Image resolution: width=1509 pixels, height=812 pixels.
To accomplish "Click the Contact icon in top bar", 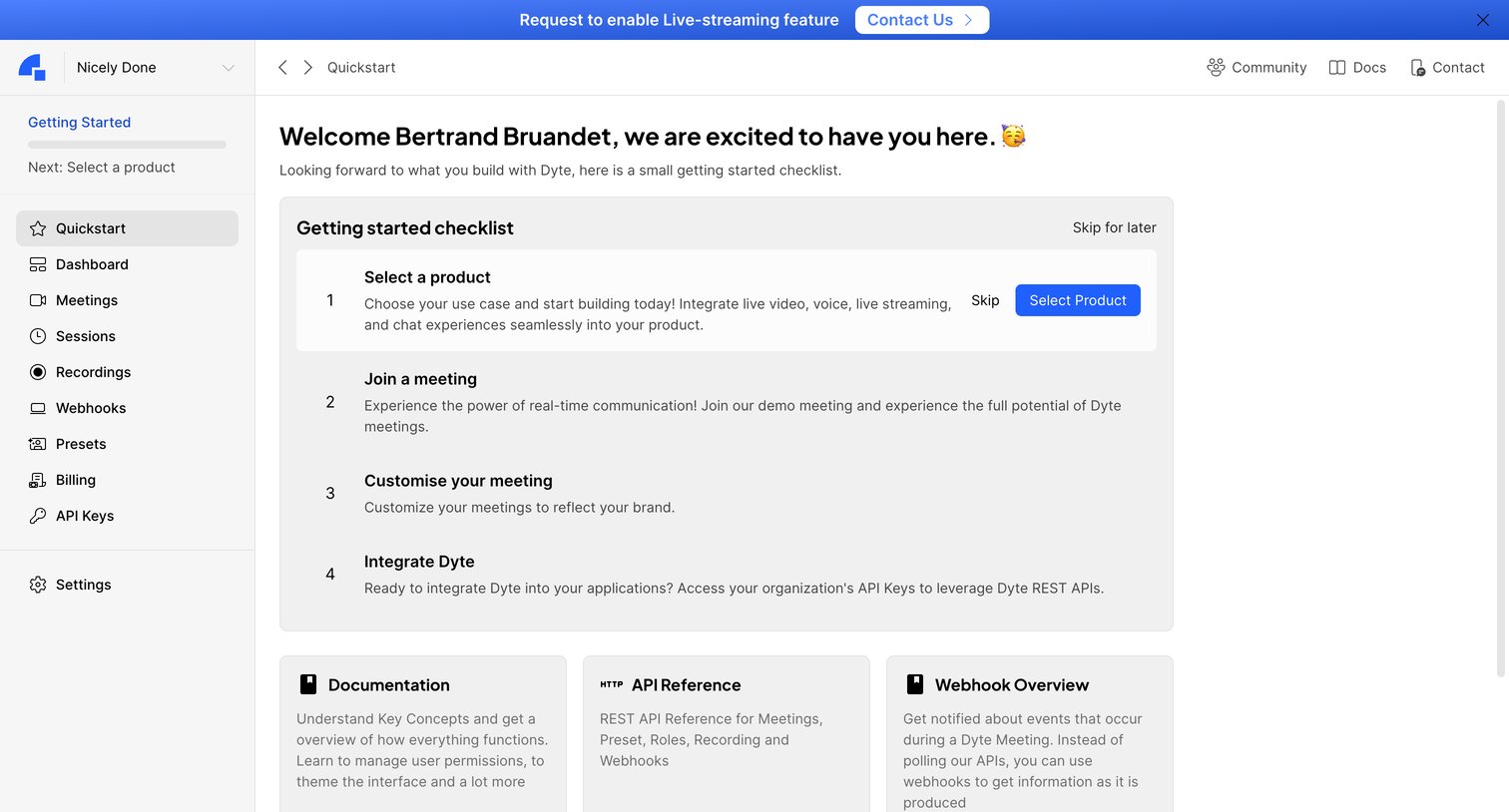I will [x=1417, y=68].
